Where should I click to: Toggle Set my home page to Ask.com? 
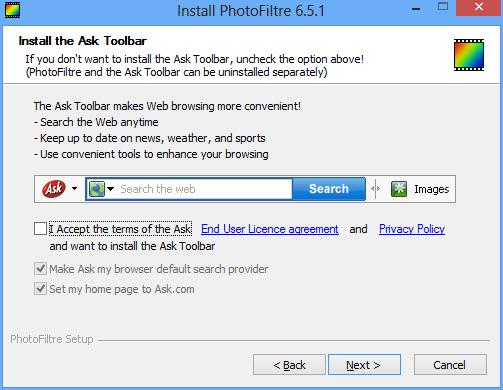pos(40,289)
